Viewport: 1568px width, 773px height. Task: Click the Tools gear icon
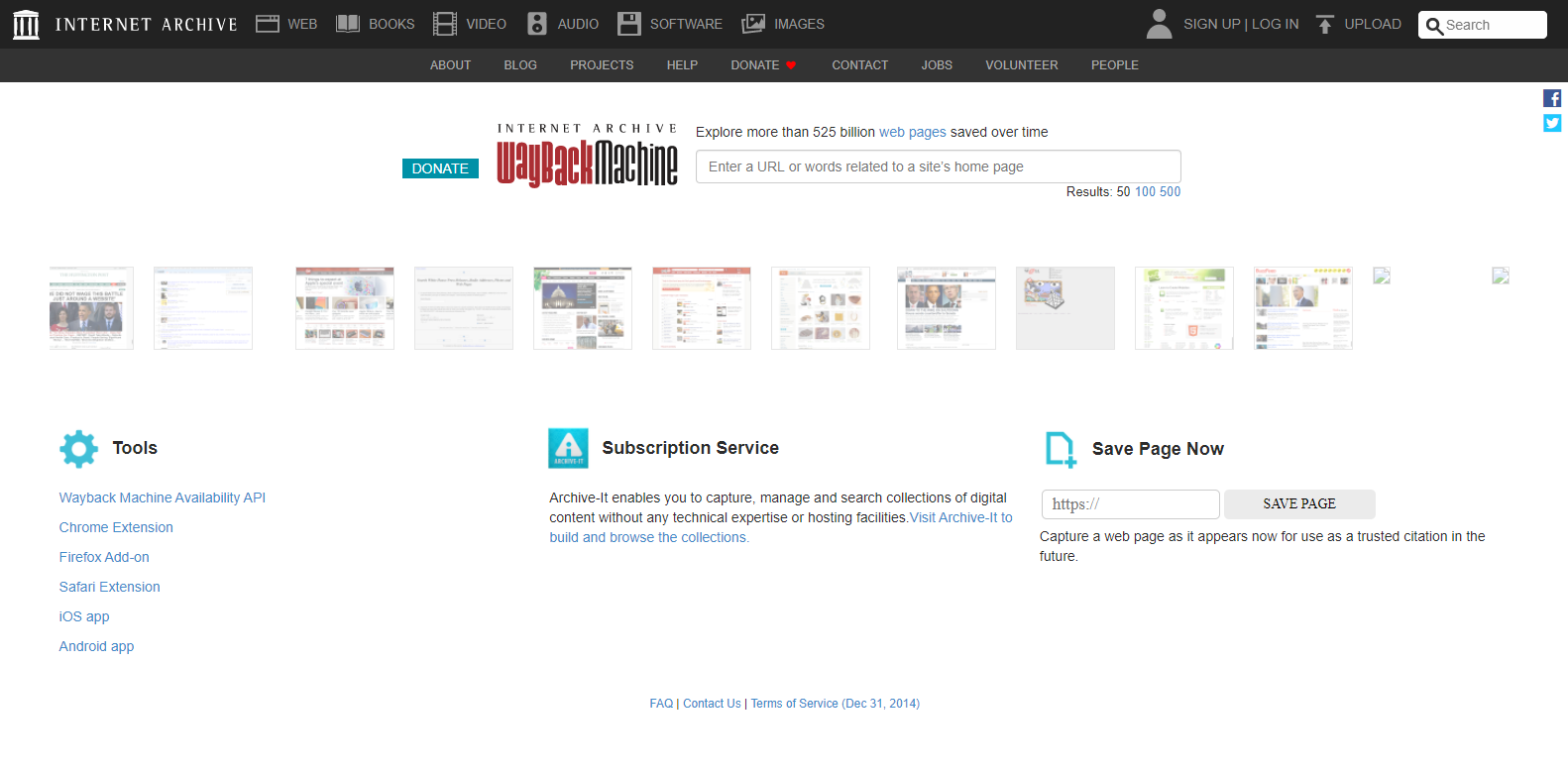point(79,449)
